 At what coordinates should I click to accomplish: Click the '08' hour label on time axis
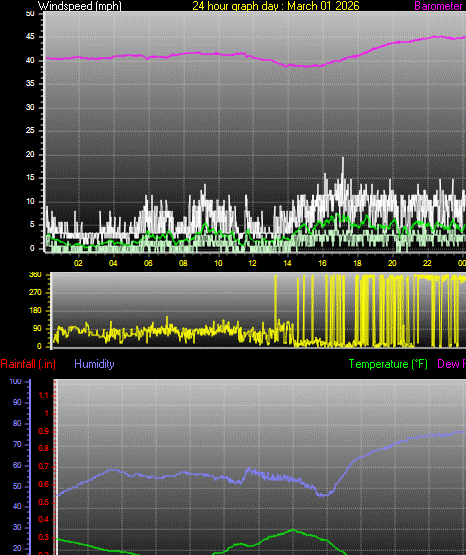[183, 263]
